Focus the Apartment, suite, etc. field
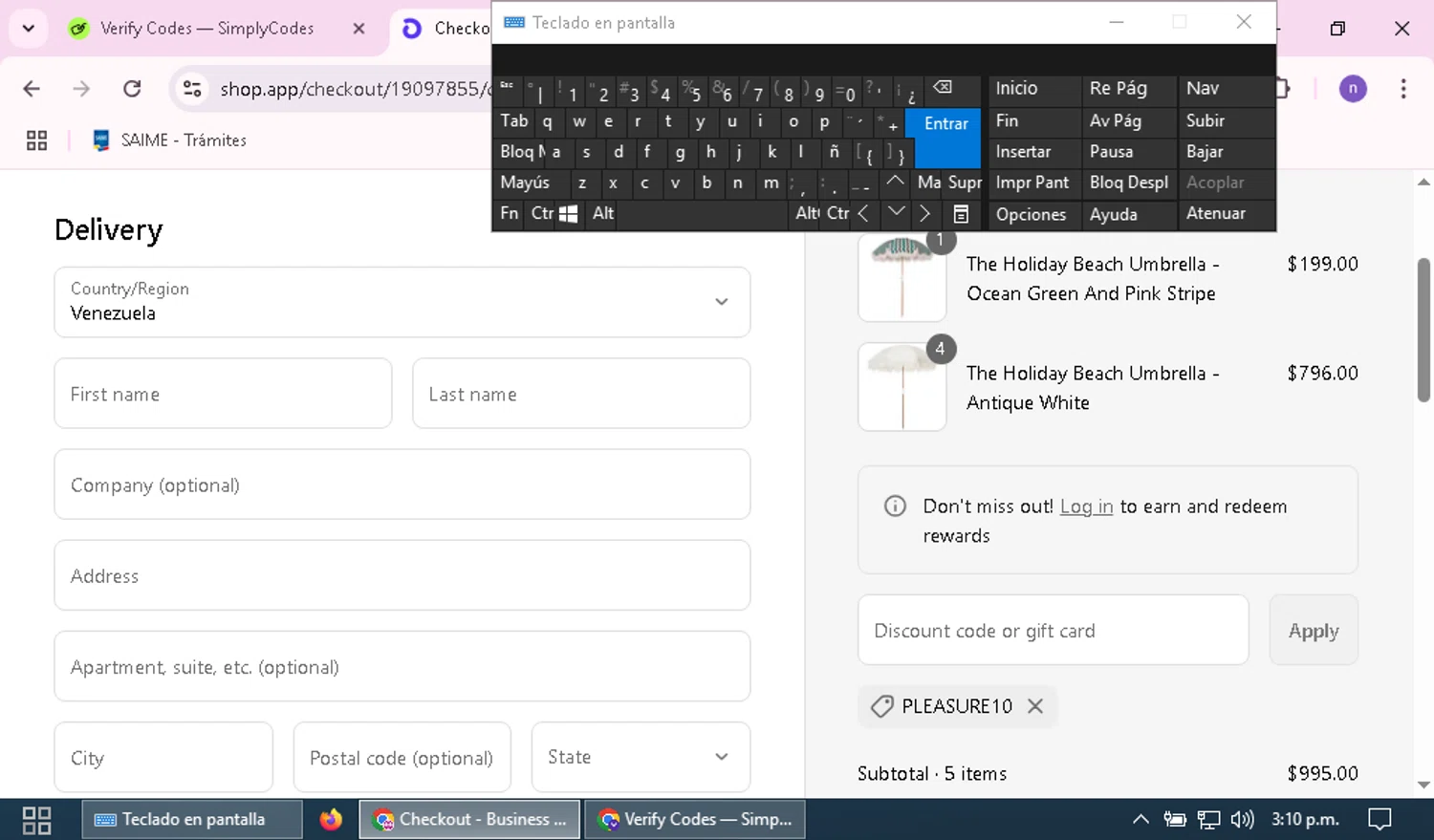This screenshot has width=1434, height=840. tap(402, 666)
